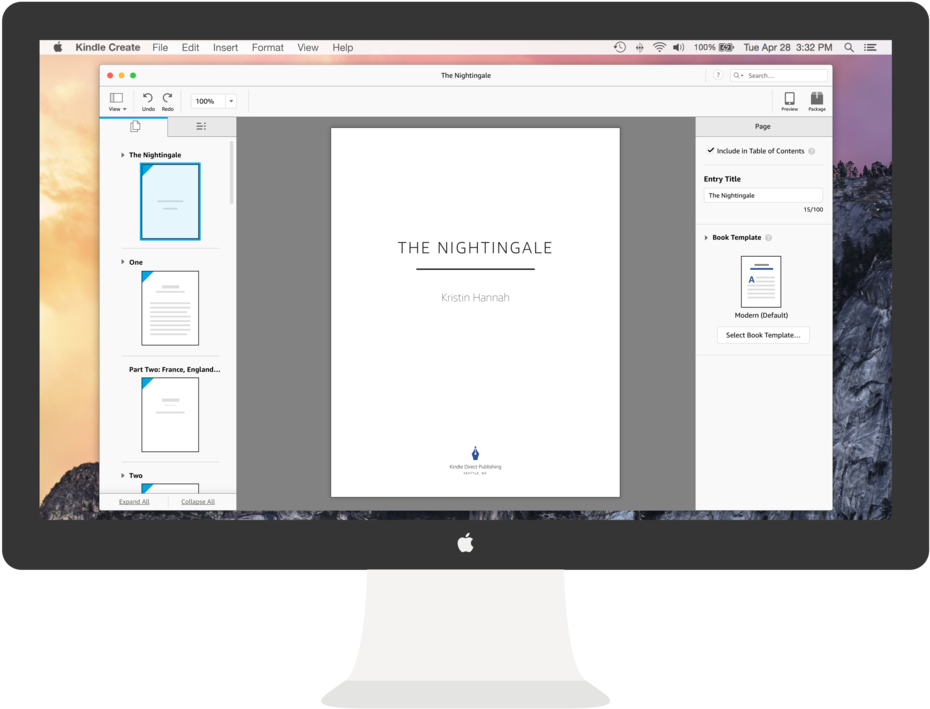Open the Edit menu
Viewport: 930px width, 709px height.
pos(190,47)
